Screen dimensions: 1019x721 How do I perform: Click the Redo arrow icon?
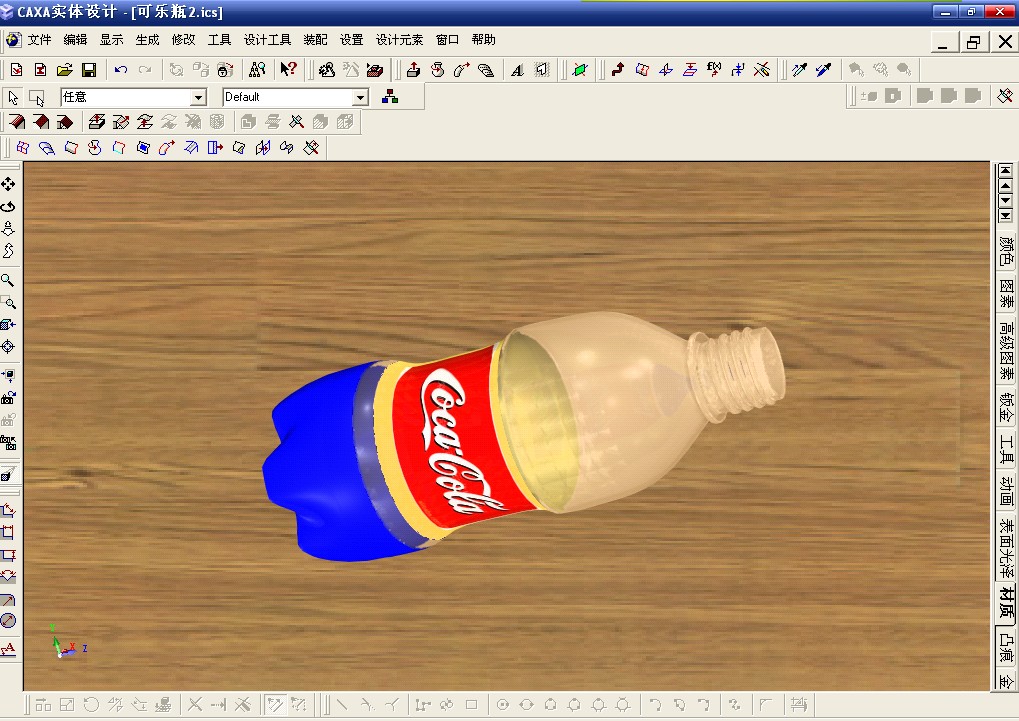click(x=145, y=70)
